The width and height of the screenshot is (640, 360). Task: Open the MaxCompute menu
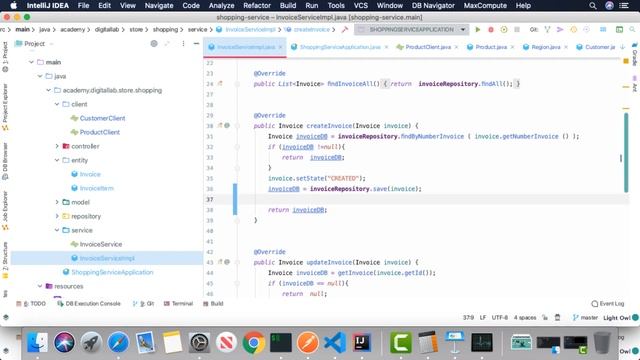point(485,6)
